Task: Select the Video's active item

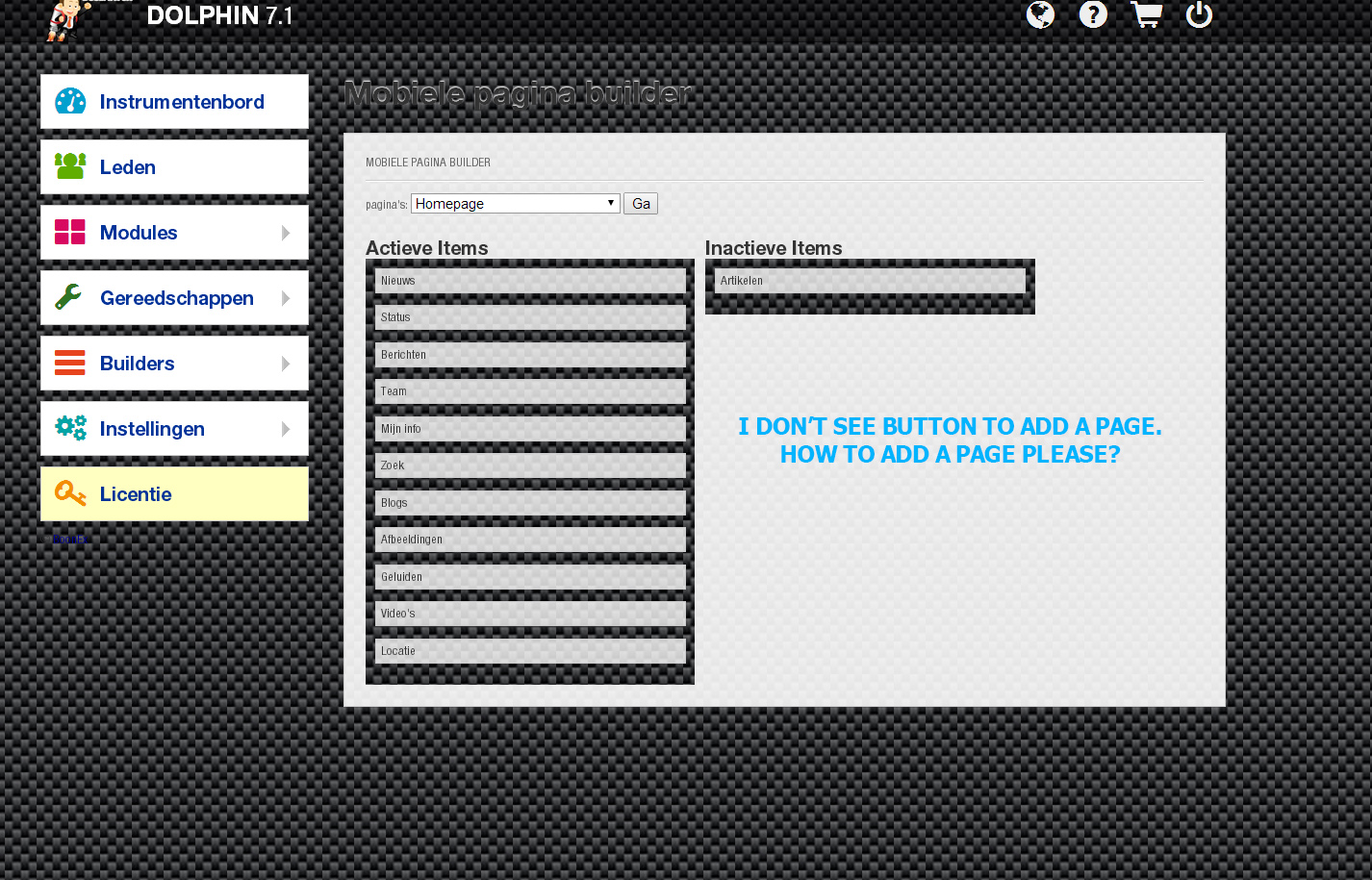Action: click(530, 614)
